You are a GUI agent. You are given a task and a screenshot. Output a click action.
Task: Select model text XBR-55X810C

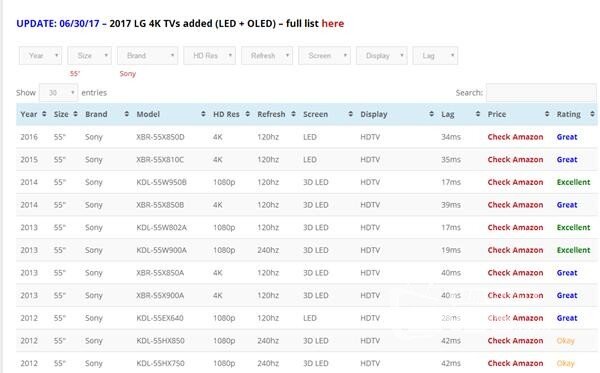click(x=160, y=160)
